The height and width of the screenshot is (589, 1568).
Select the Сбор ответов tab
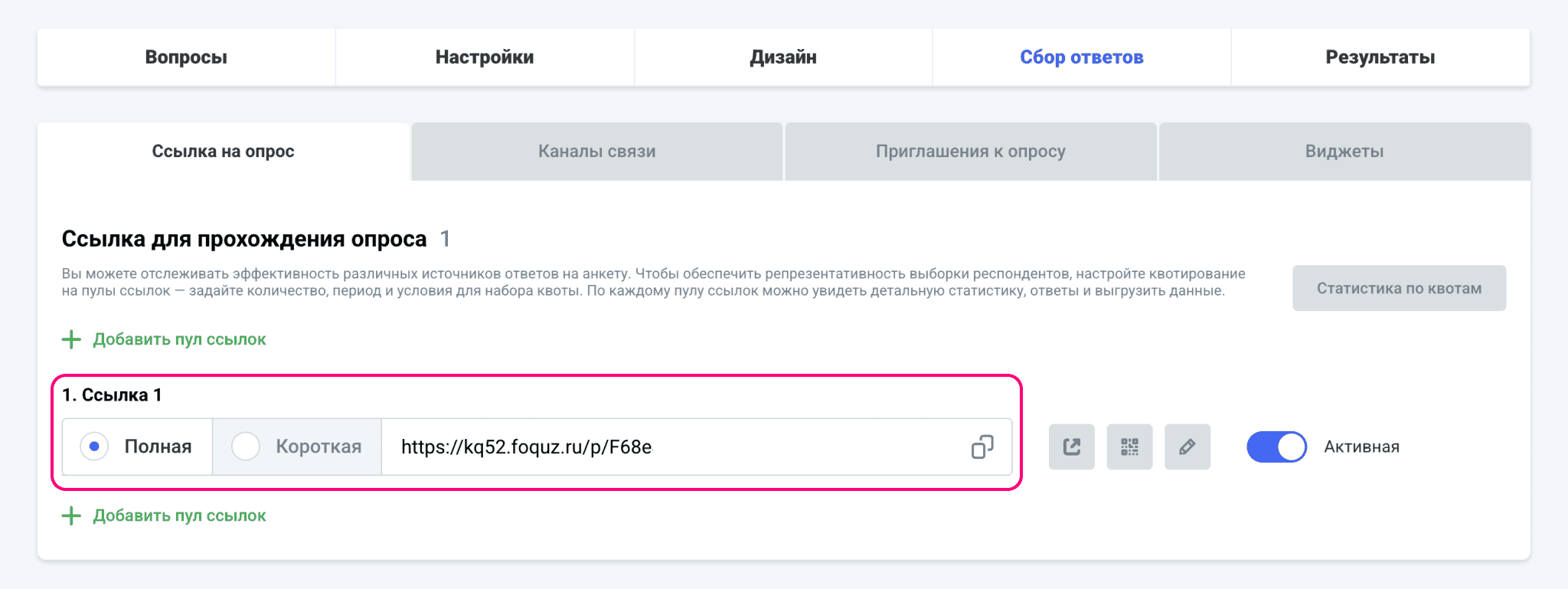(1081, 57)
